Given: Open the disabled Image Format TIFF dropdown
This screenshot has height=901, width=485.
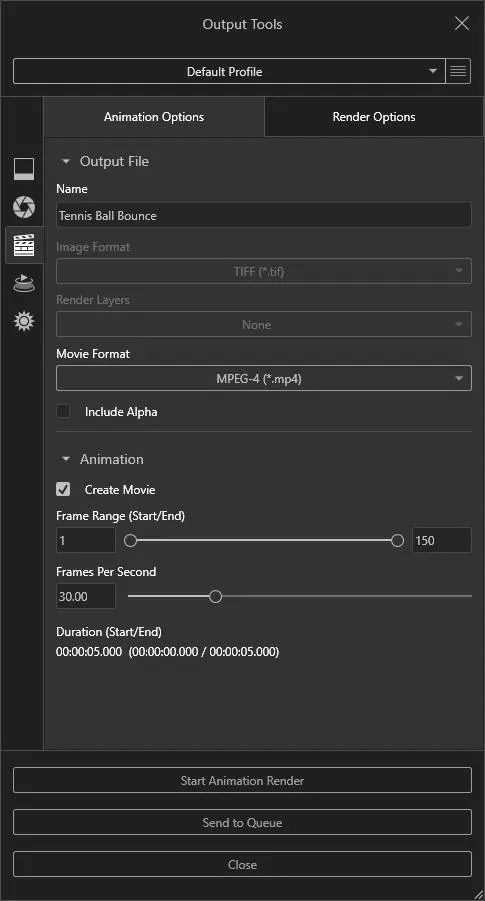Looking at the screenshot, I should click(264, 271).
